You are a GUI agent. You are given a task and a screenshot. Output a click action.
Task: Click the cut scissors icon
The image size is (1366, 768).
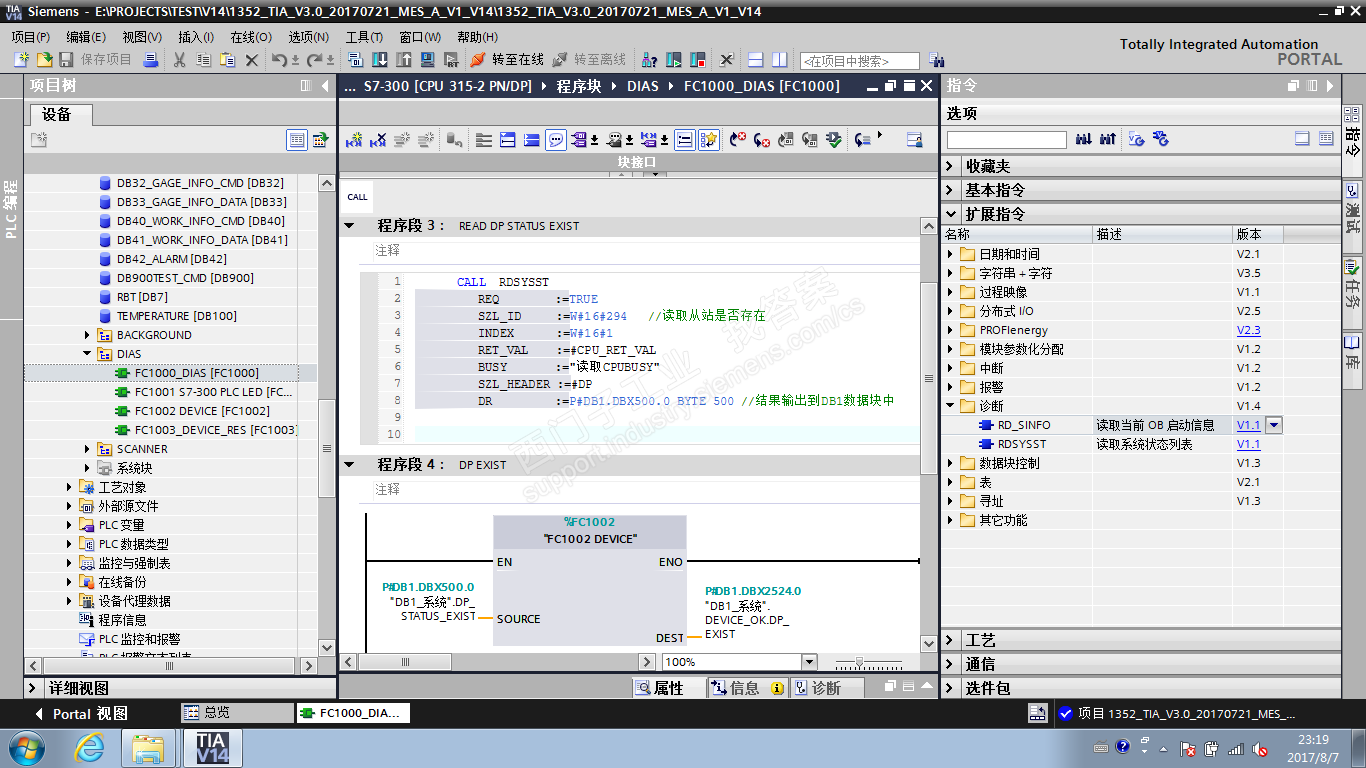tap(179, 60)
